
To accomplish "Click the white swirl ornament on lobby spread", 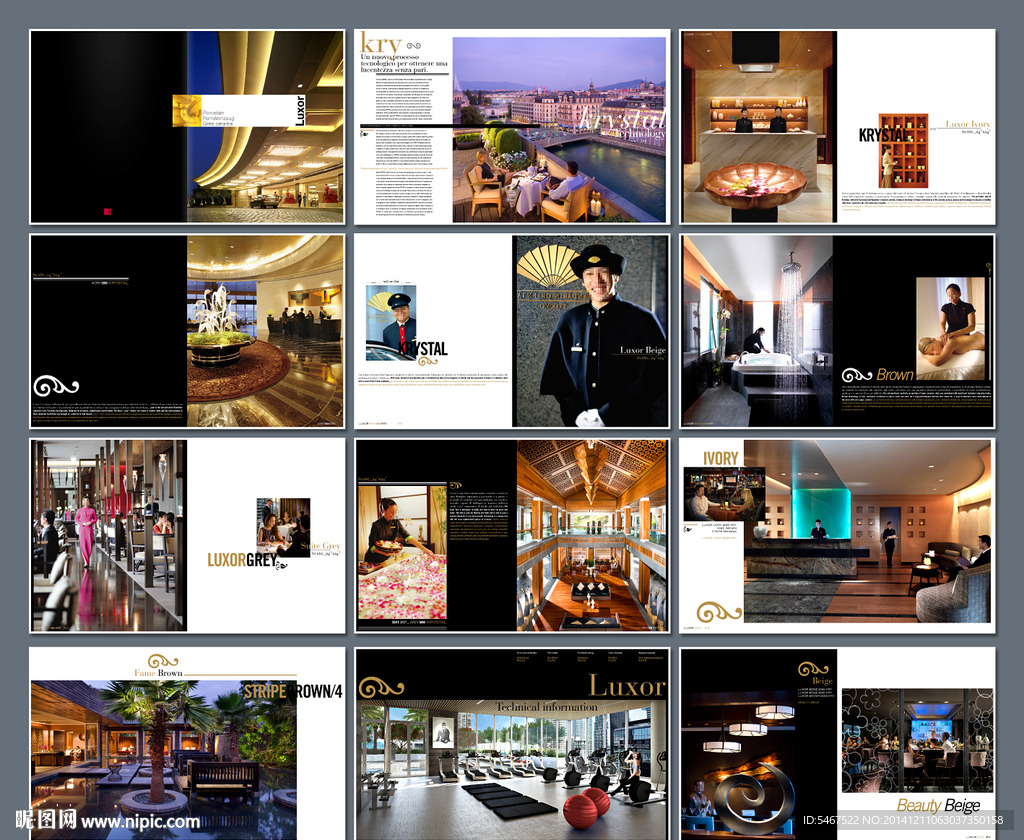I will (56, 386).
